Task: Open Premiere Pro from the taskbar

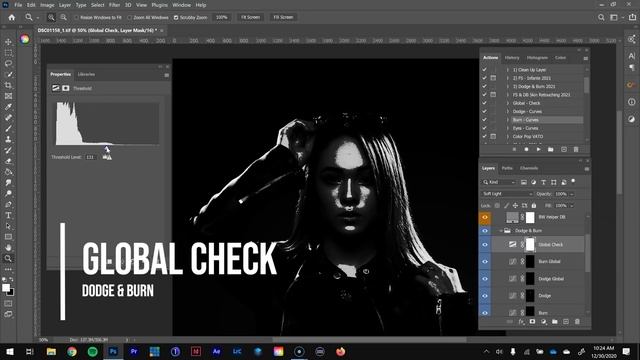Action: coord(134,351)
